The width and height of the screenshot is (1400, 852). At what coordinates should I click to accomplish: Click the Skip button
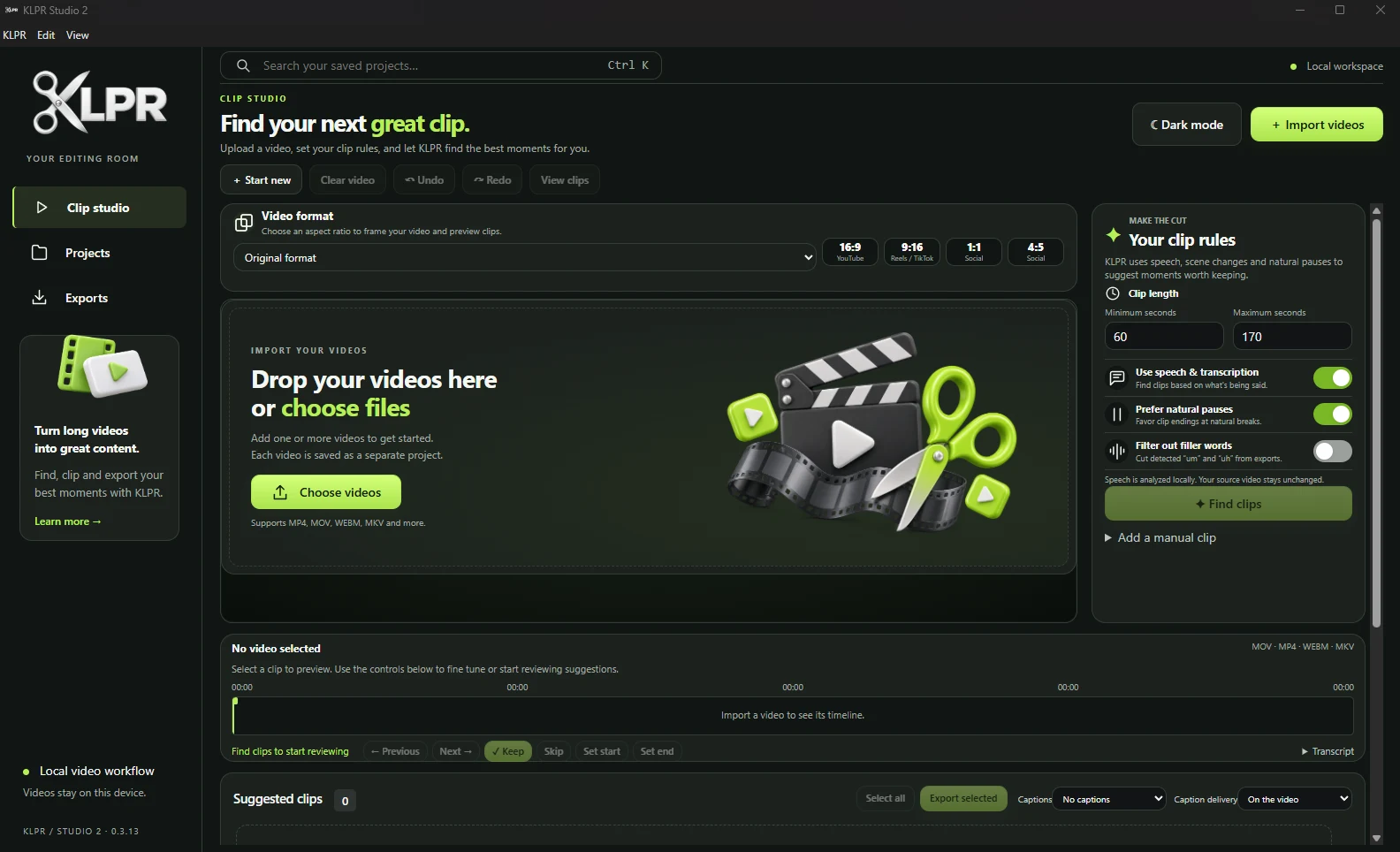pyautogui.click(x=554, y=751)
